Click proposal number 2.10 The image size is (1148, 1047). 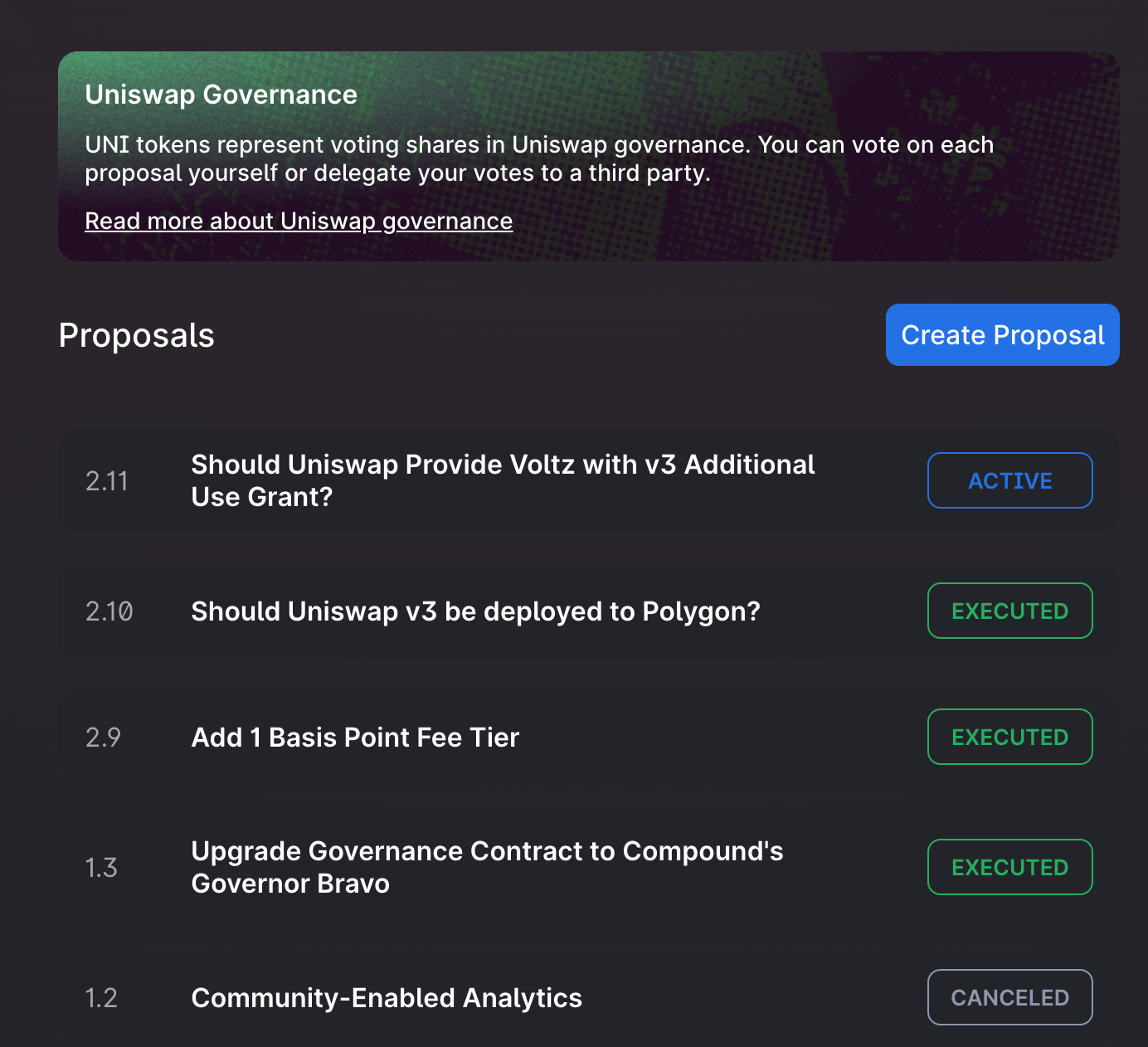109,611
